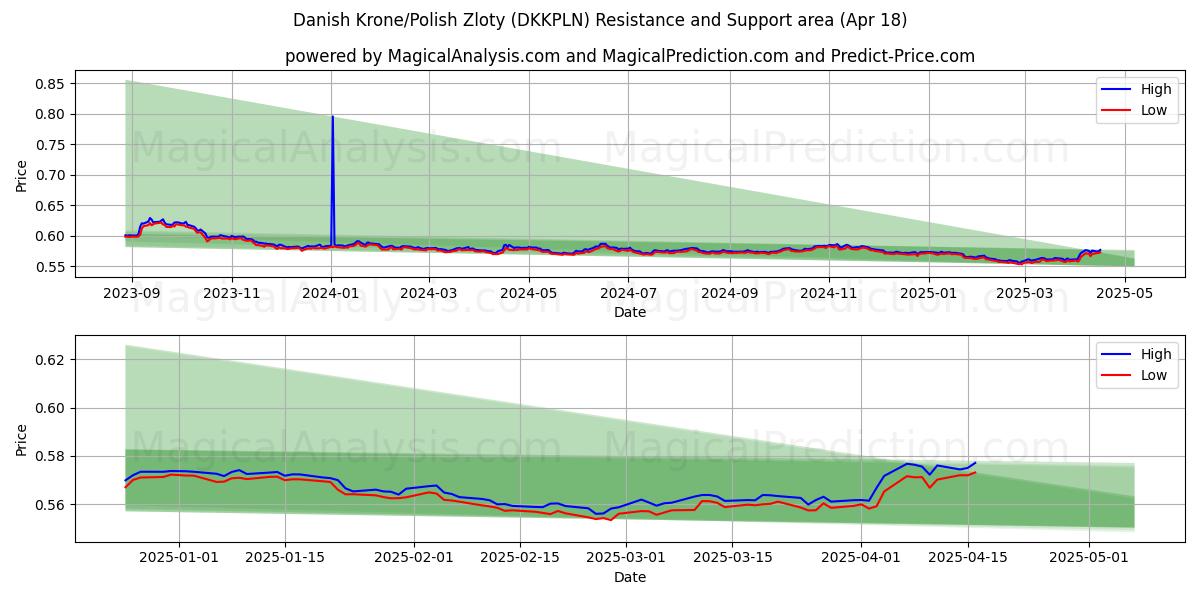Click the price spike peak near 2024-01
The width and height of the screenshot is (1200, 600).
332,117
